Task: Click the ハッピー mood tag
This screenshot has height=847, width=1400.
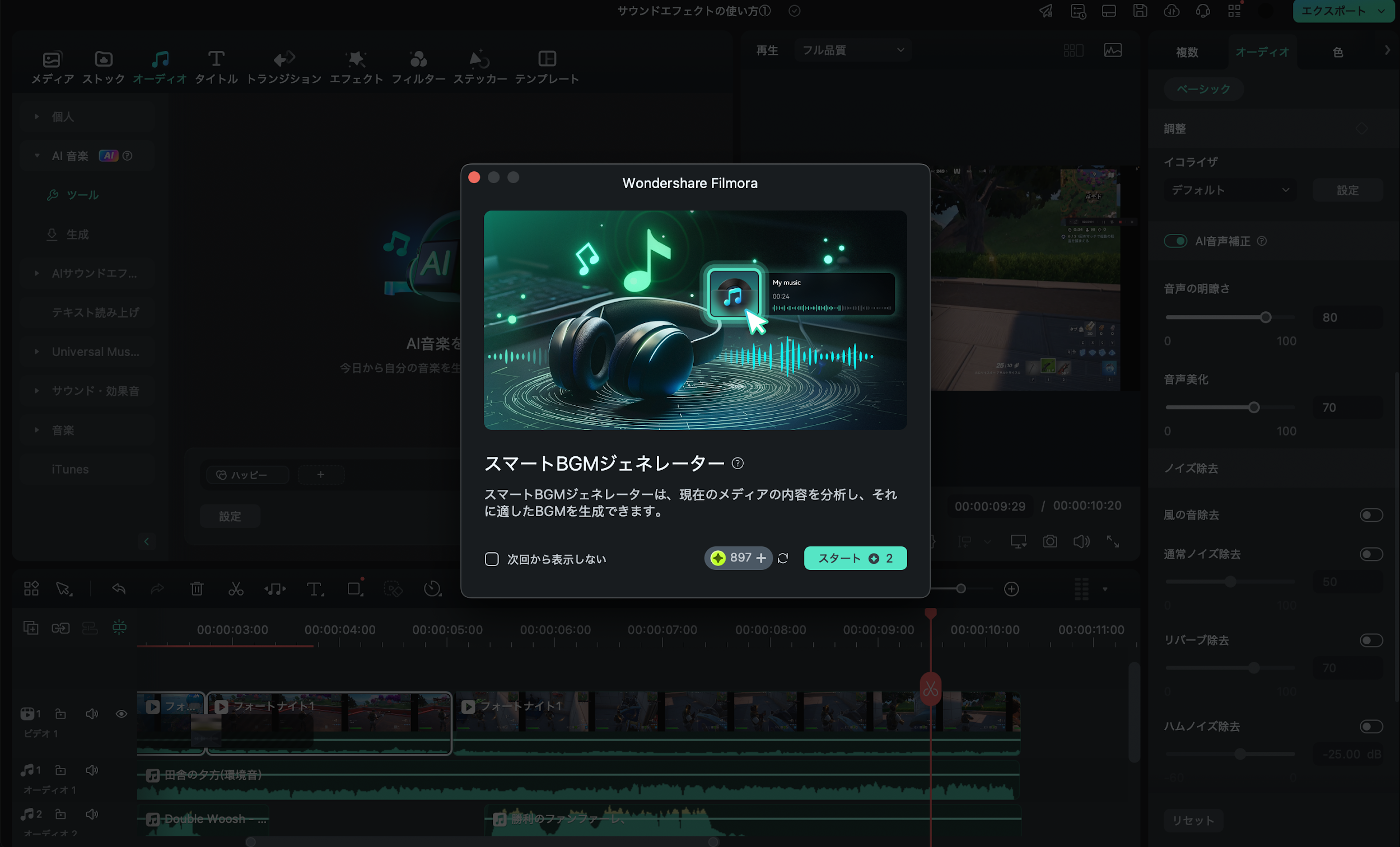Action: pyautogui.click(x=247, y=475)
